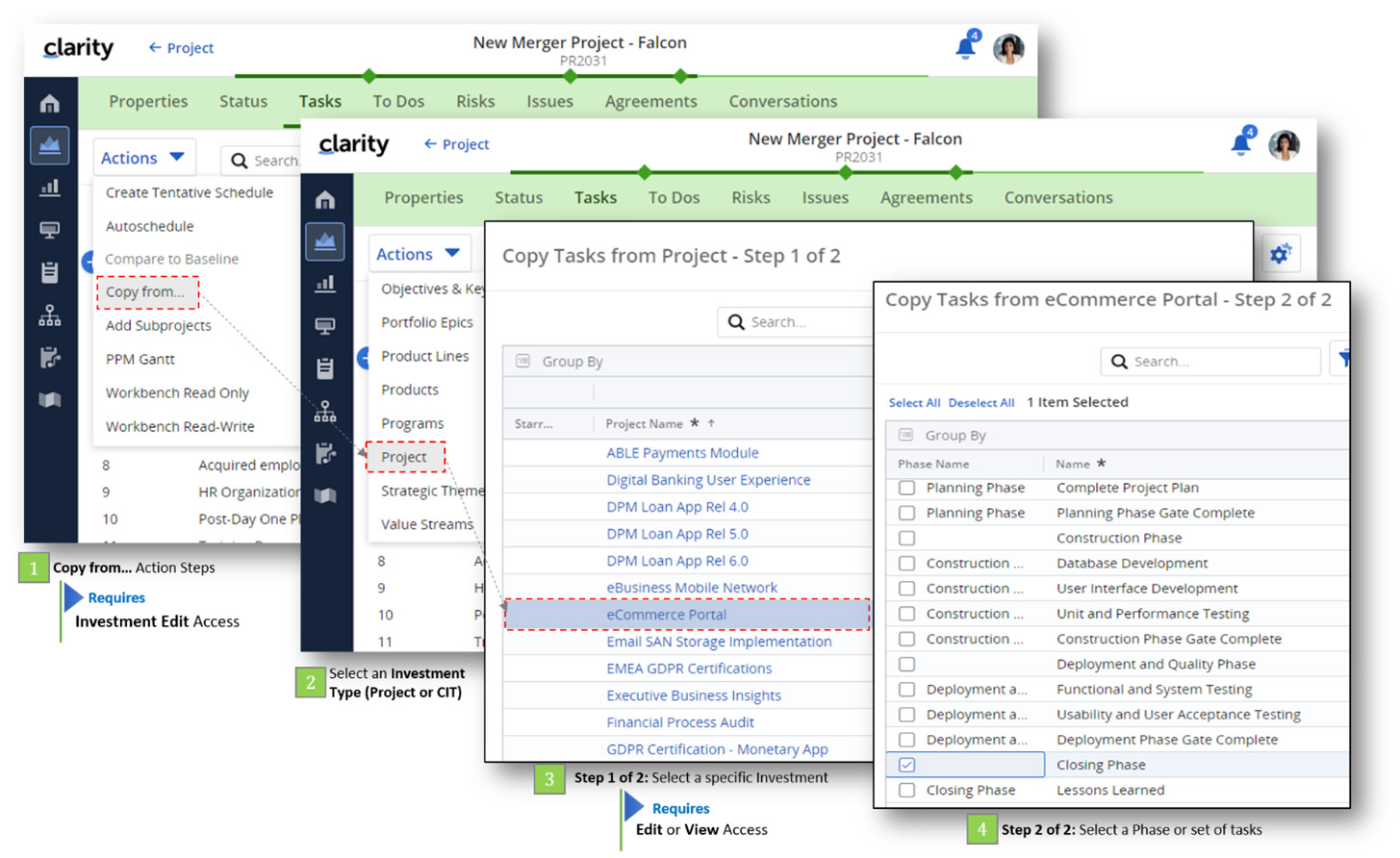The width and height of the screenshot is (1400, 858).
Task: Select Copy from... in Actions menu
Action: click(x=146, y=292)
